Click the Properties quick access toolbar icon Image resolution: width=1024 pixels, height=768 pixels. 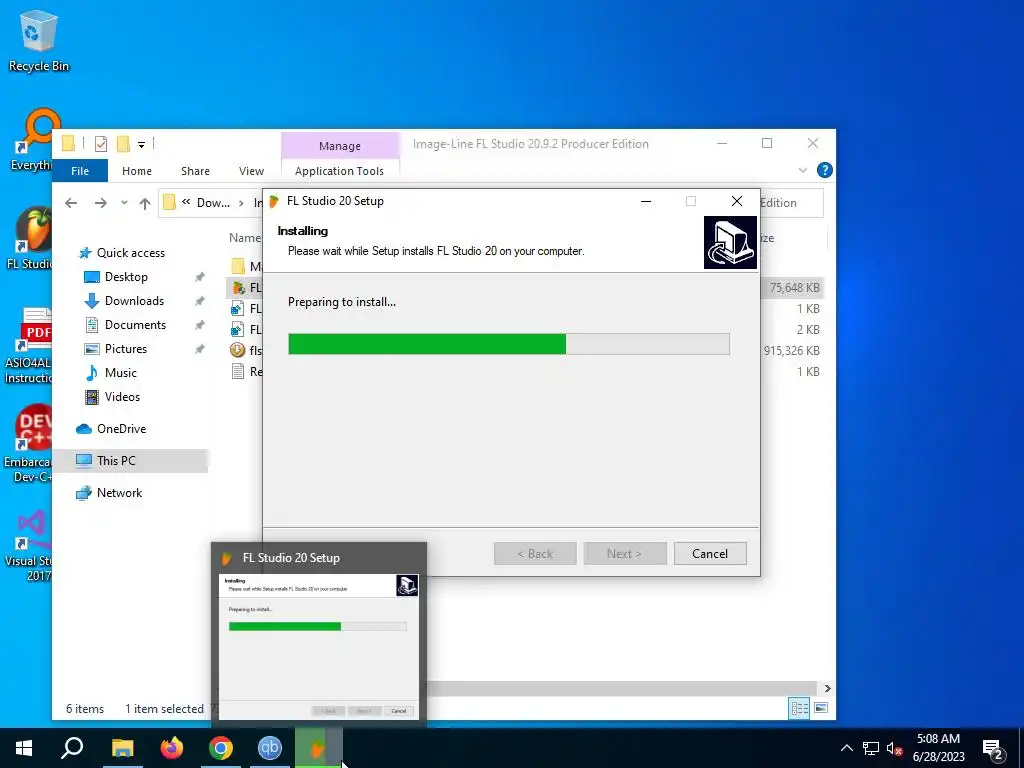pos(101,144)
